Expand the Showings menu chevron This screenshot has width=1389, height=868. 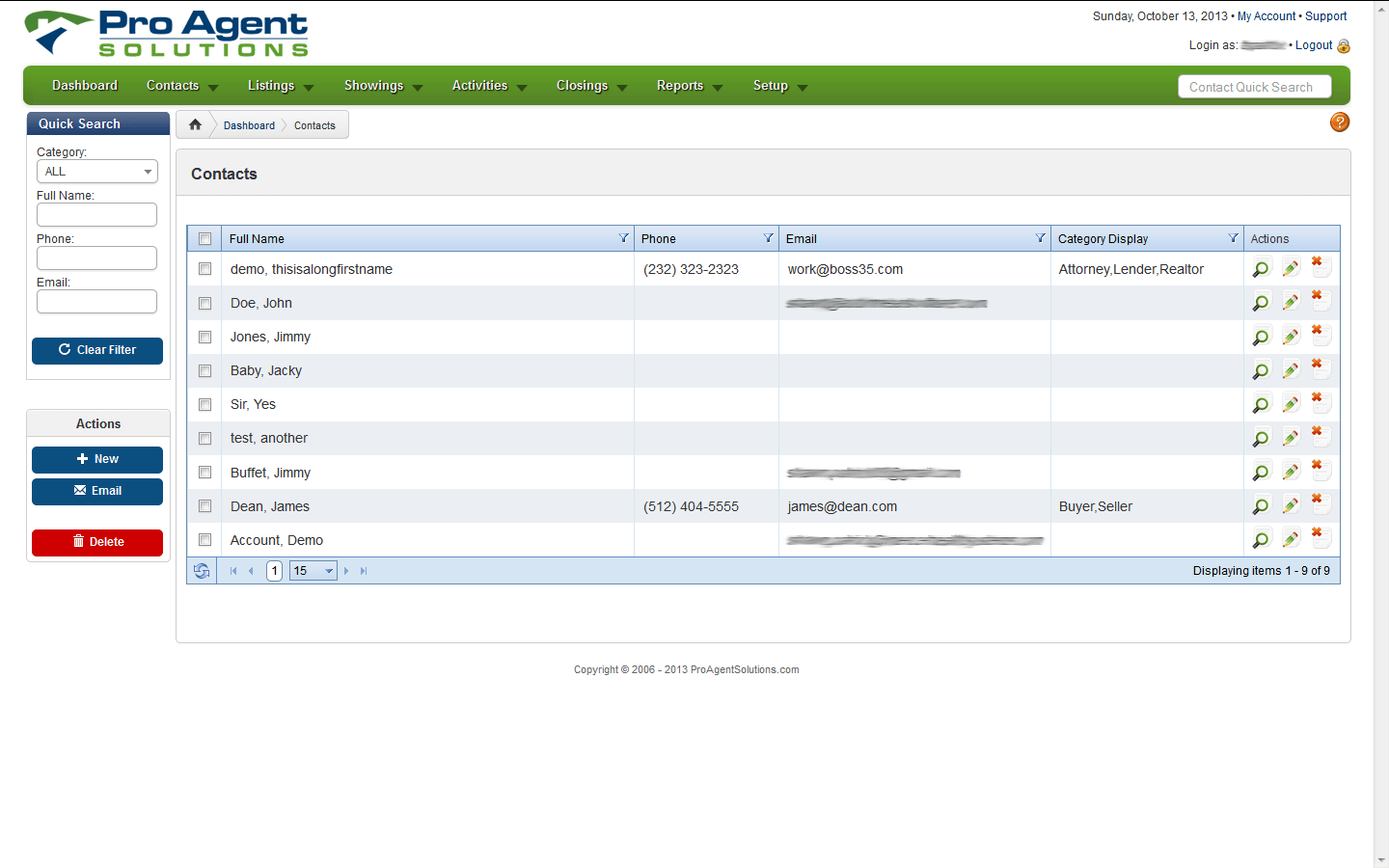(418, 87)
